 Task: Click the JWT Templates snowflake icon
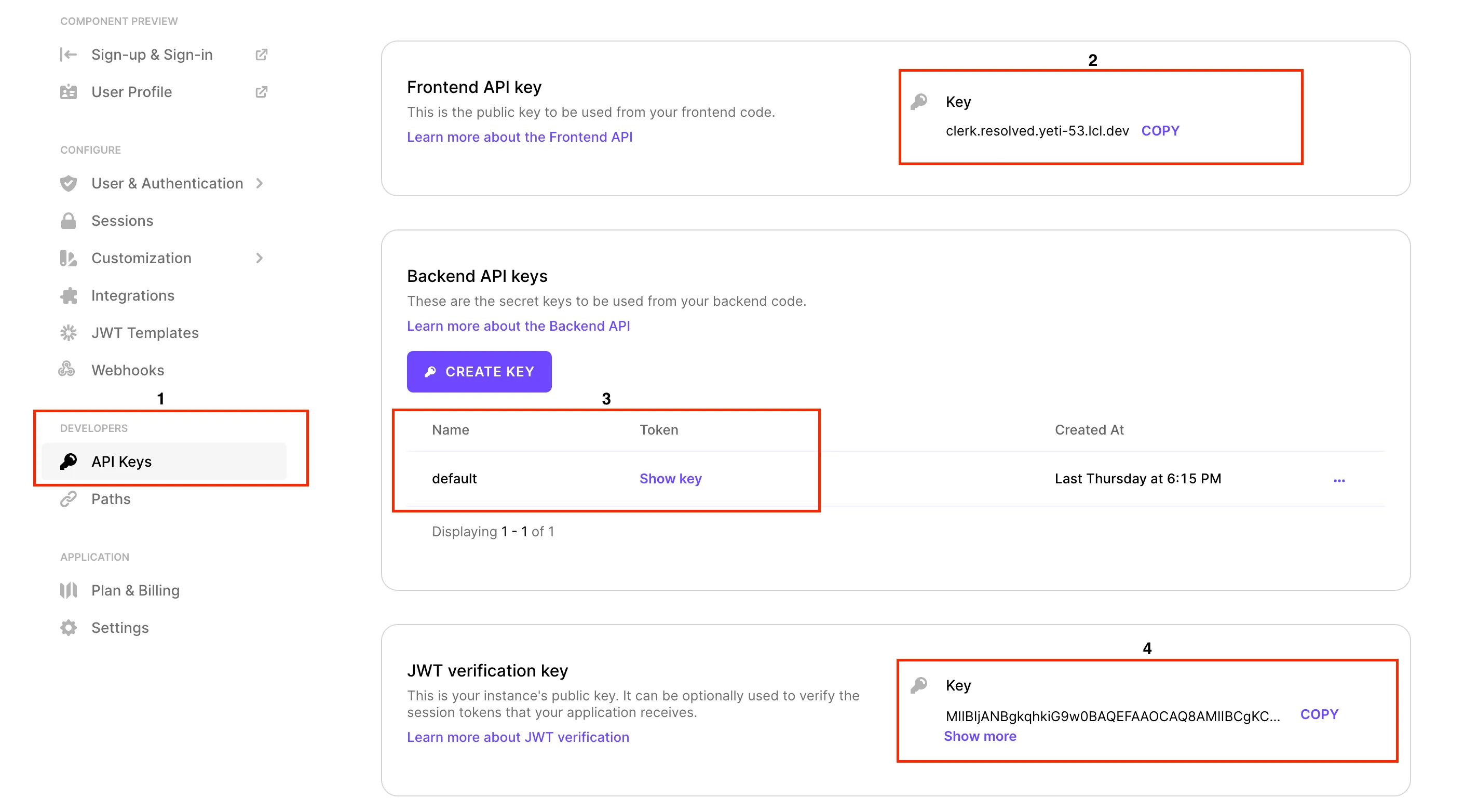68,332
